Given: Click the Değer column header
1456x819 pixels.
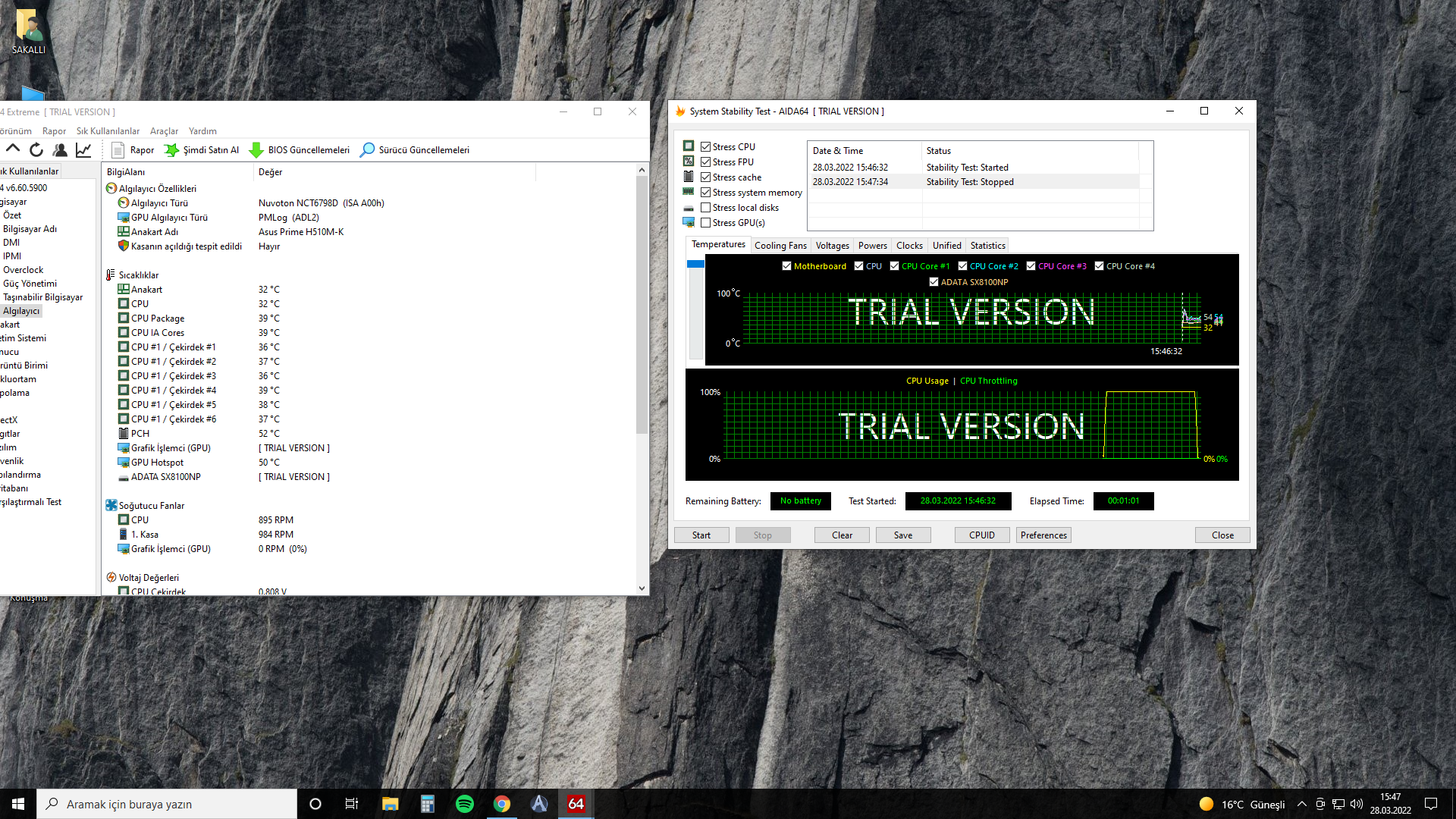Looking at the screenshot, I should 394,172.
